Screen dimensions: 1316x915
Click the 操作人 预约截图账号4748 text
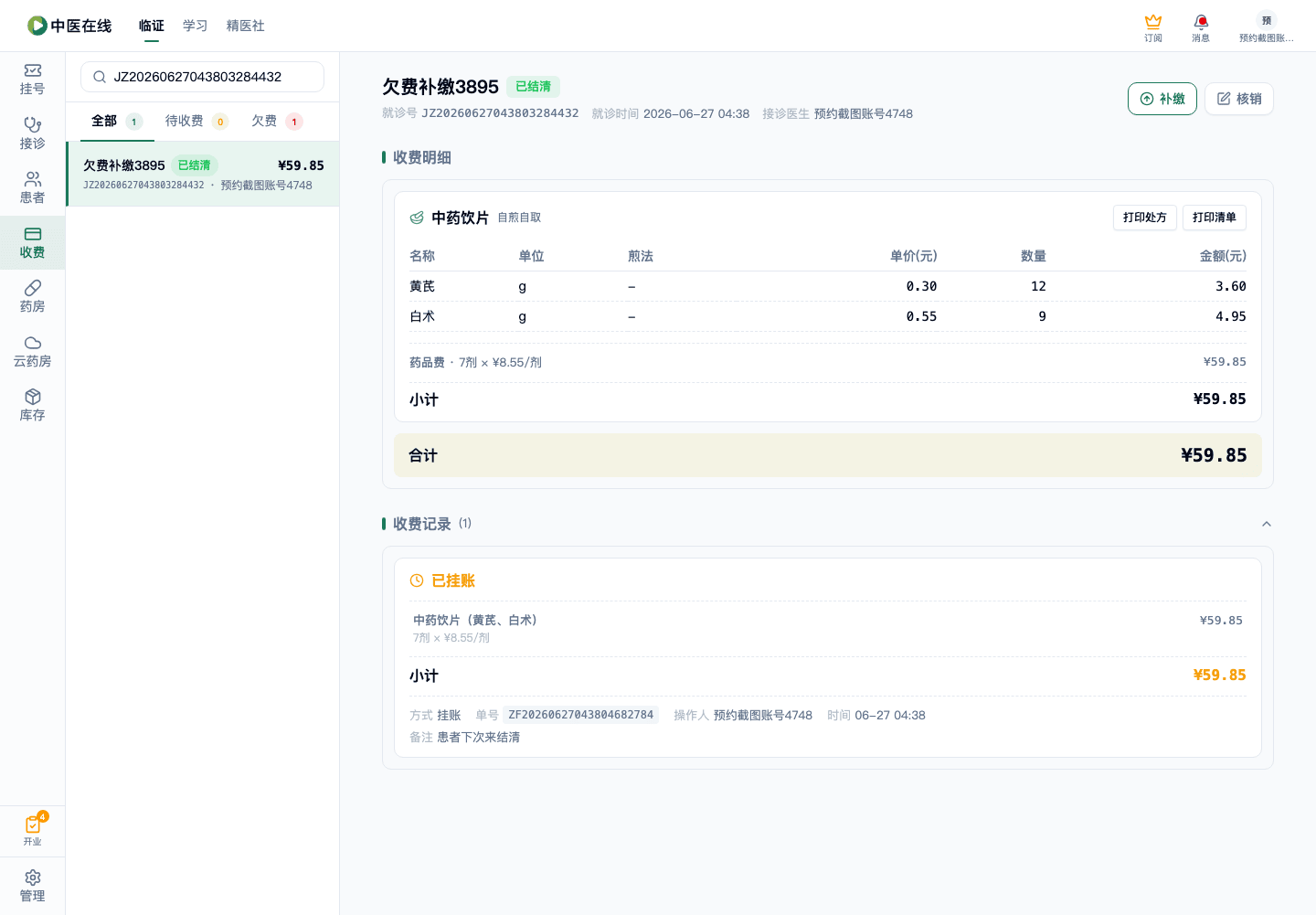[x=743, y=715]
